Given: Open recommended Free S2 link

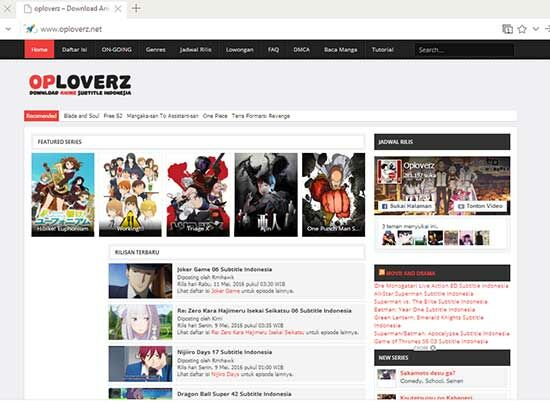Looking at the screenshot, I should point(113,116).
